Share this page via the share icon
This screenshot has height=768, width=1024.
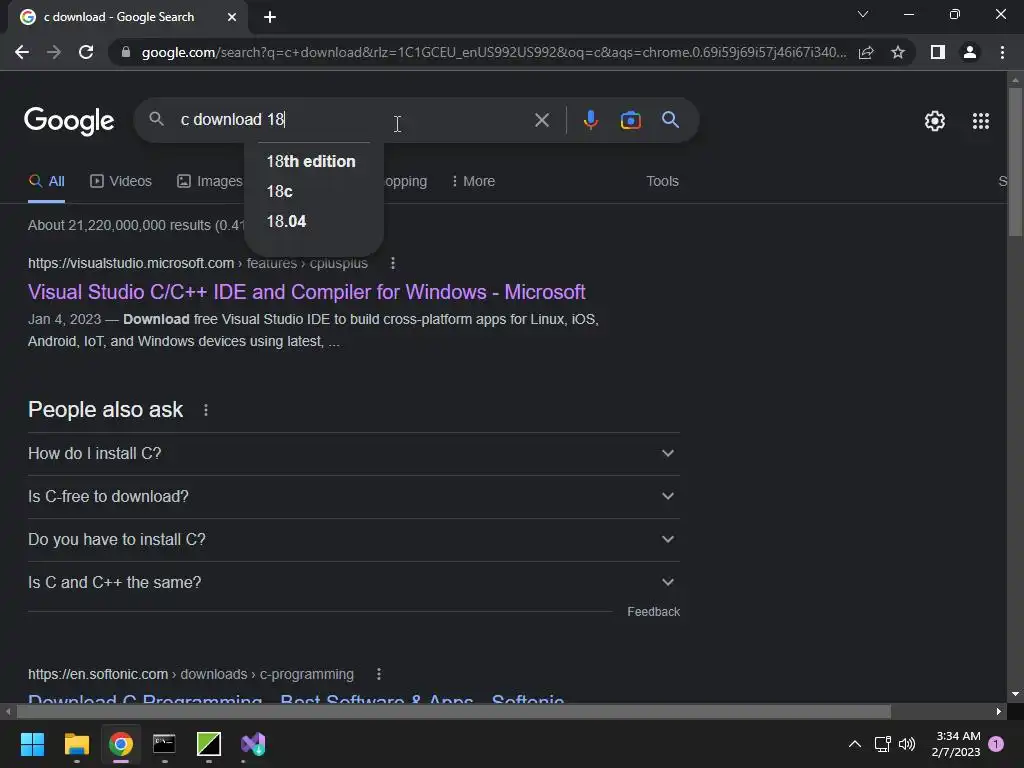[866, 52]
